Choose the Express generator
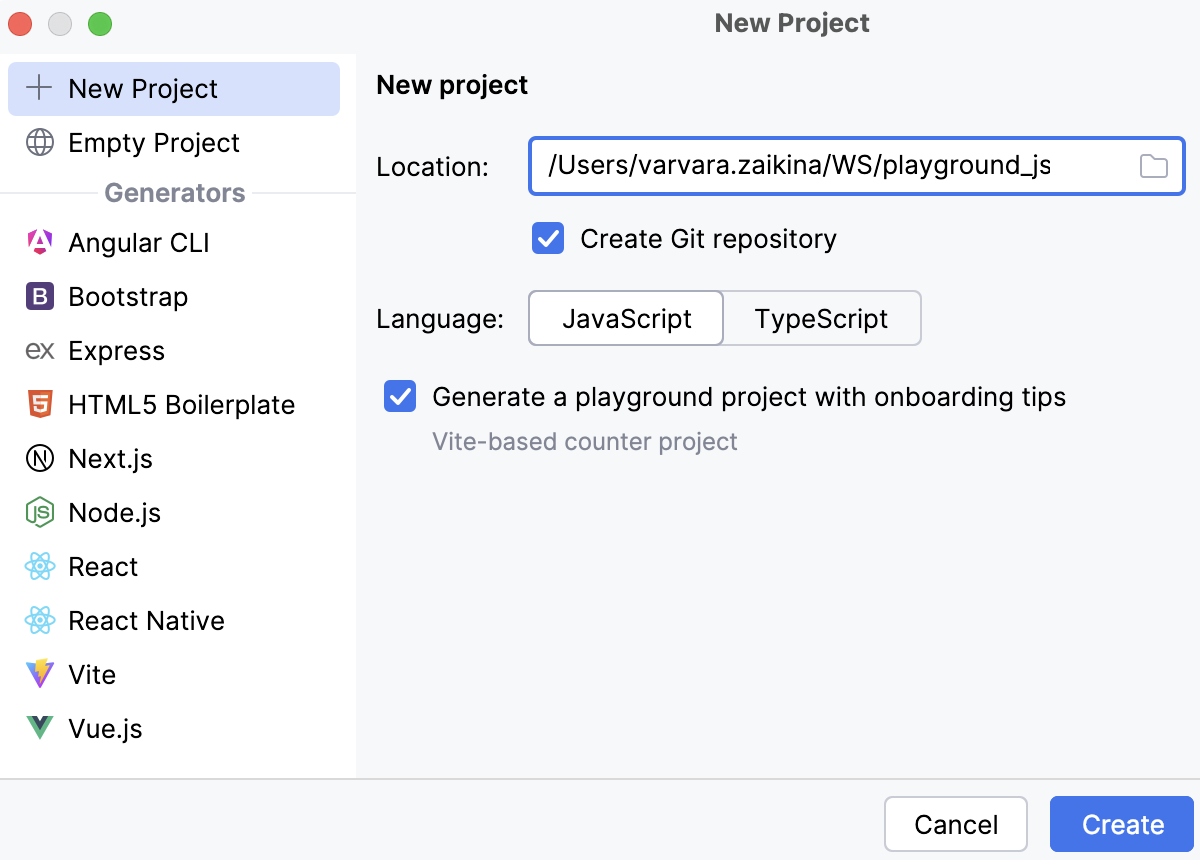 pos(116,350)
